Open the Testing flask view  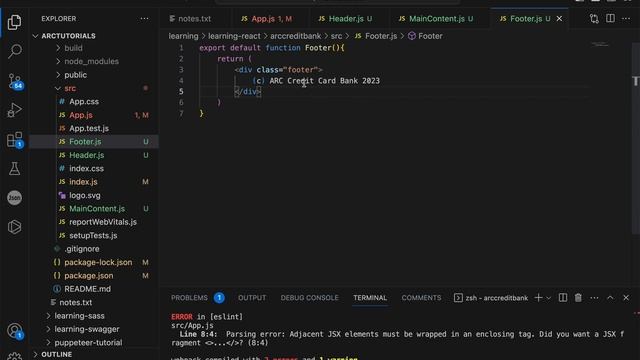(14, 169)
